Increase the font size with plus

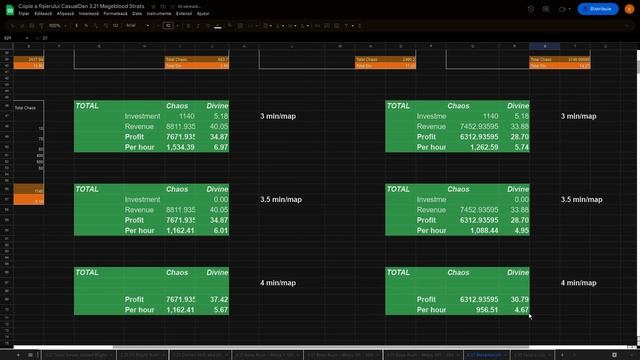pos(178,26)
